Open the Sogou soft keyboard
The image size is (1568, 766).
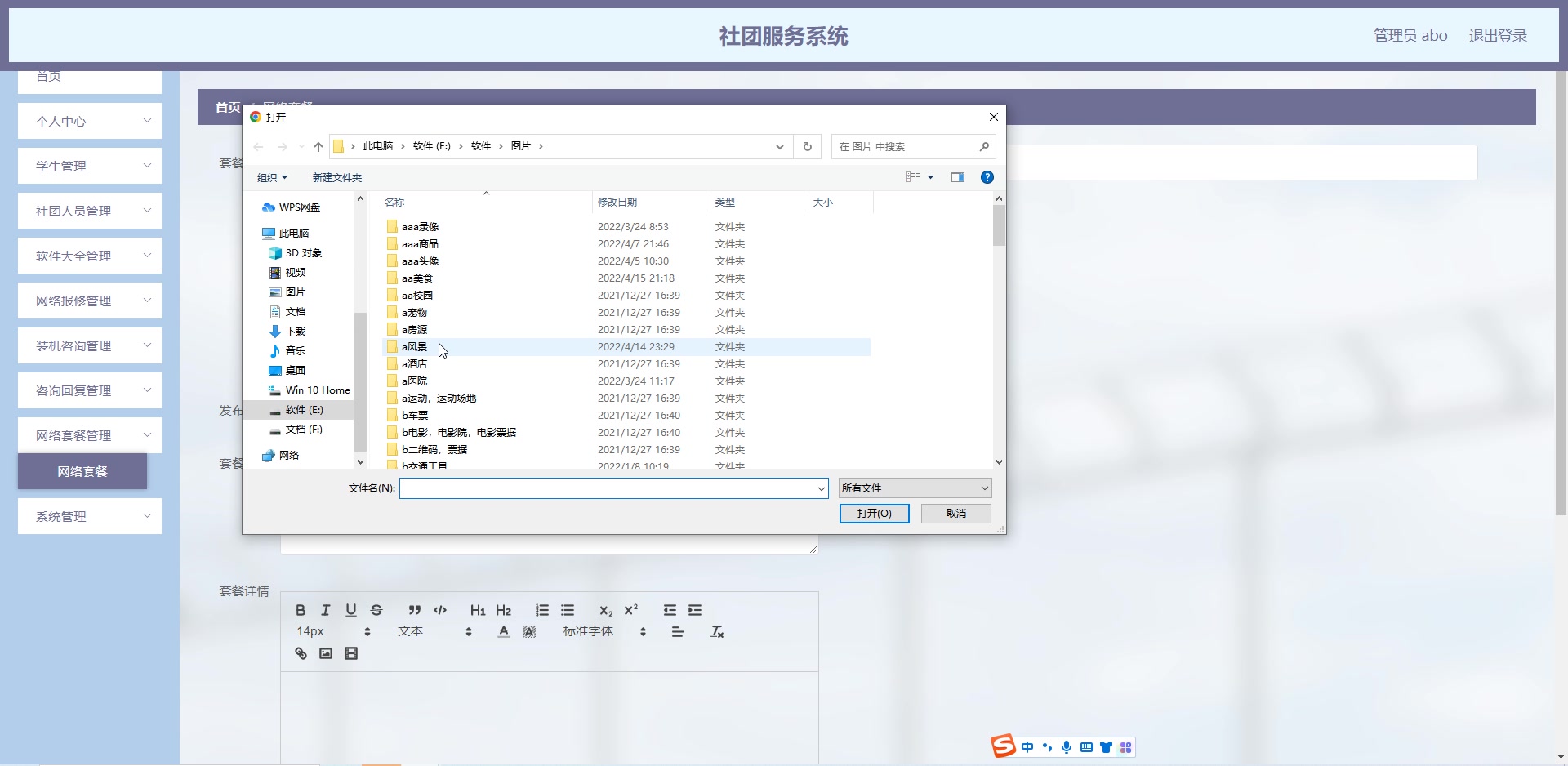(x=1086, y=747)
